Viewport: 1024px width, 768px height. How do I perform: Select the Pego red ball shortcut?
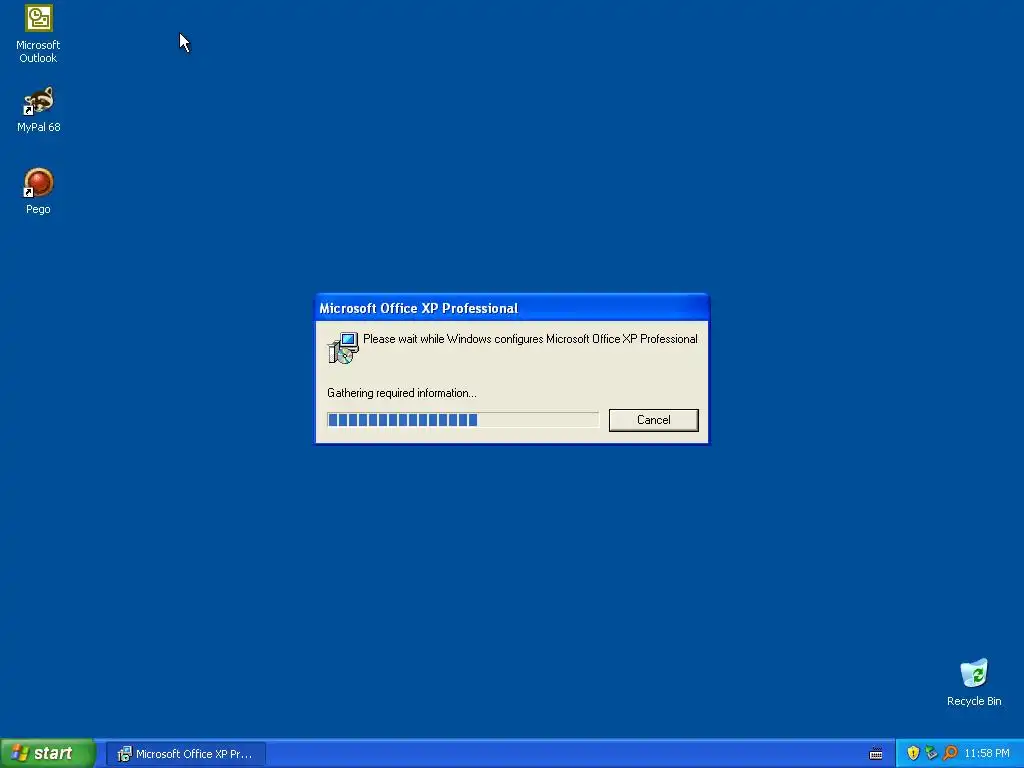pos(38,191)
